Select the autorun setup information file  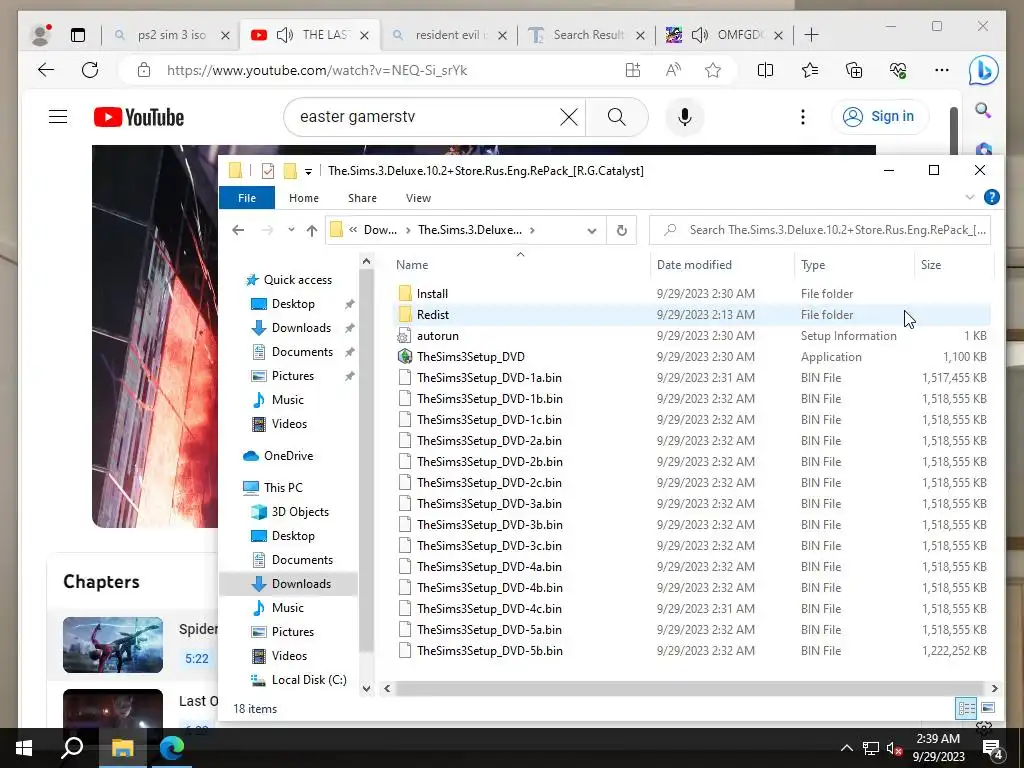coord(692,336)
